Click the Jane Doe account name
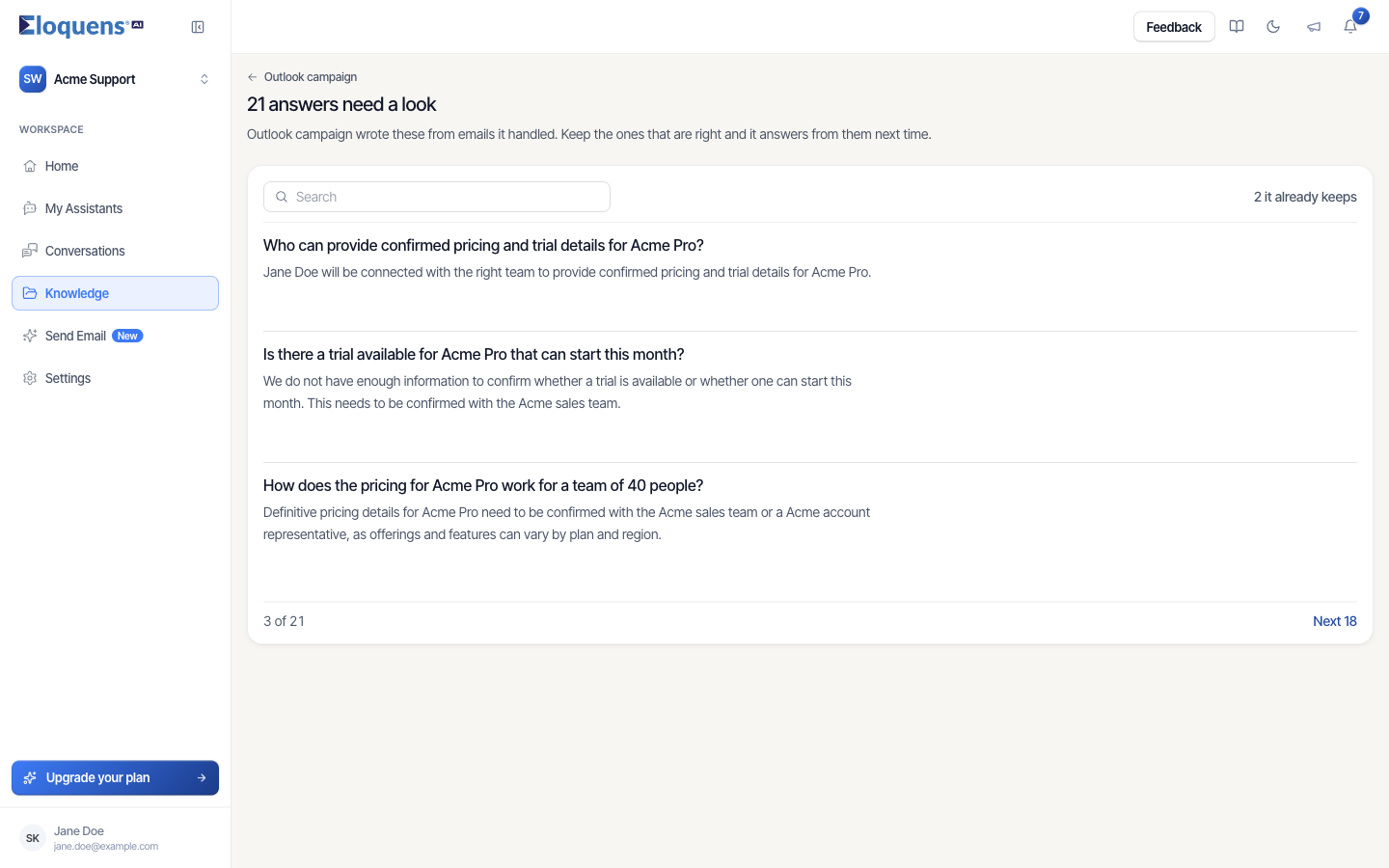 [79, 831]
